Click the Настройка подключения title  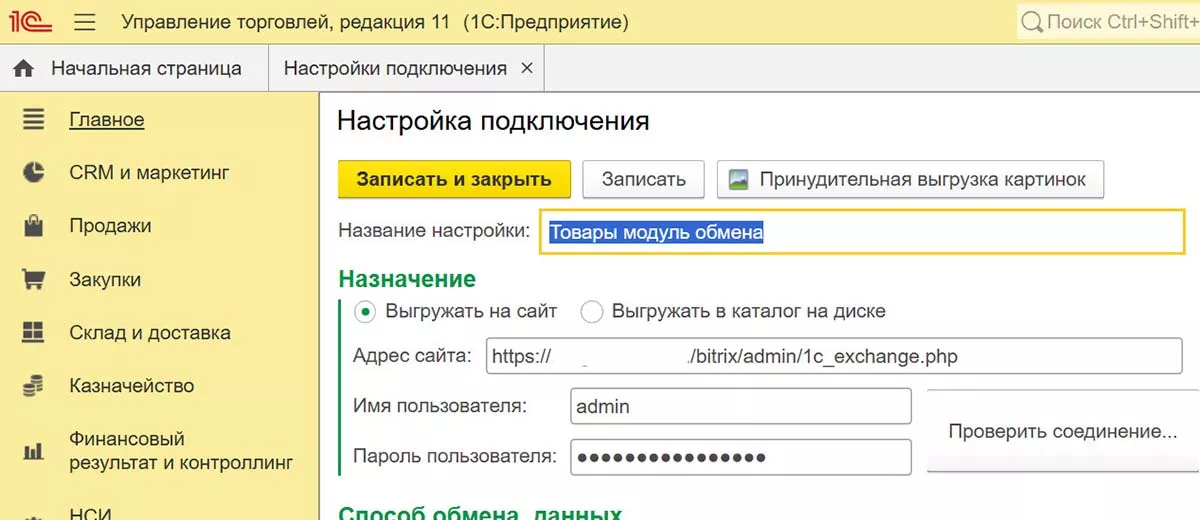[493, 121]
